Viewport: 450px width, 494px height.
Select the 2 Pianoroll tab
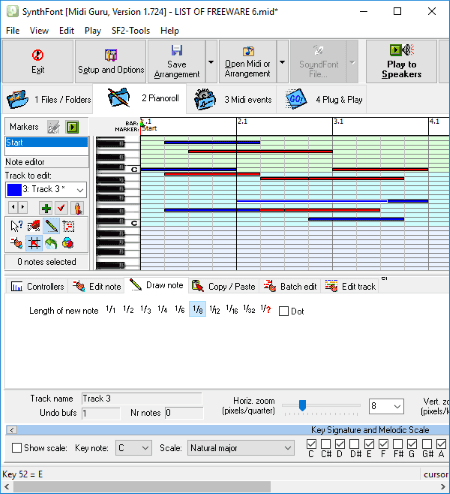(140, 98)
